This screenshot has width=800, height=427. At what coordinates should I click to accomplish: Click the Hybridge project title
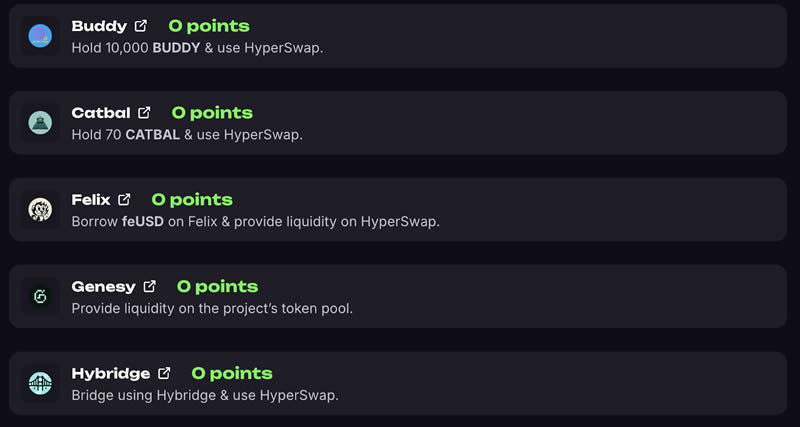(111, 373)
